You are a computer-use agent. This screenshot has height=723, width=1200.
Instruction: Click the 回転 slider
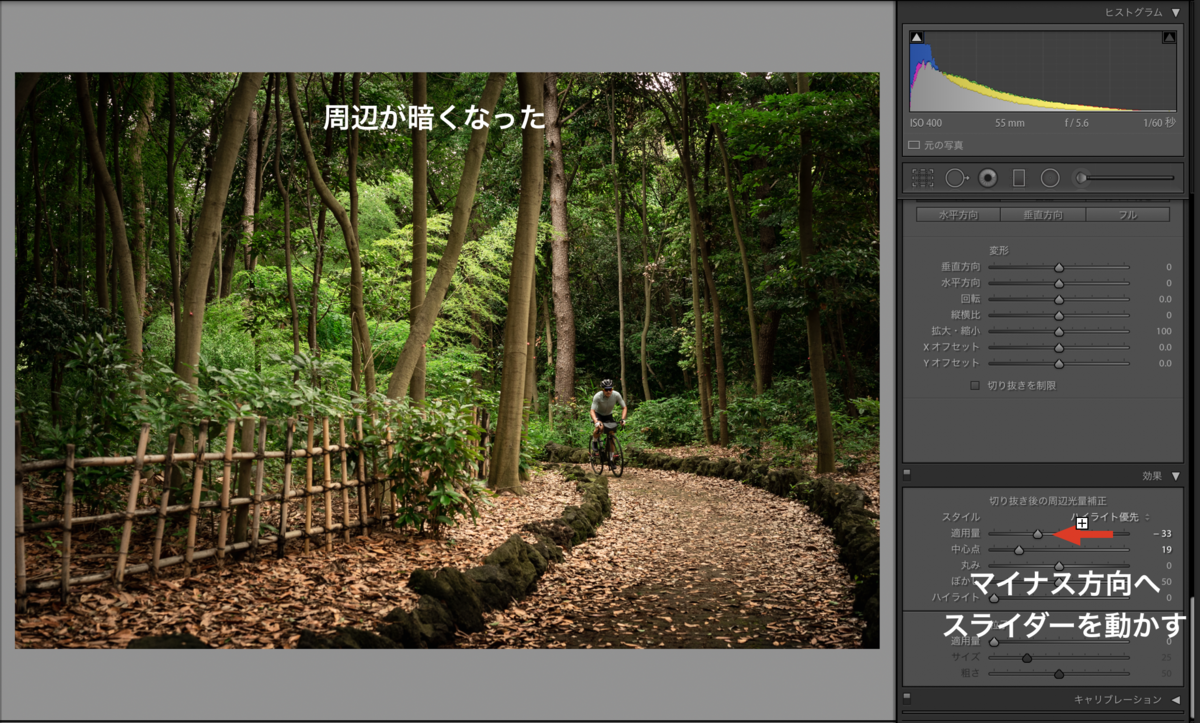[x=1059, y=299]
